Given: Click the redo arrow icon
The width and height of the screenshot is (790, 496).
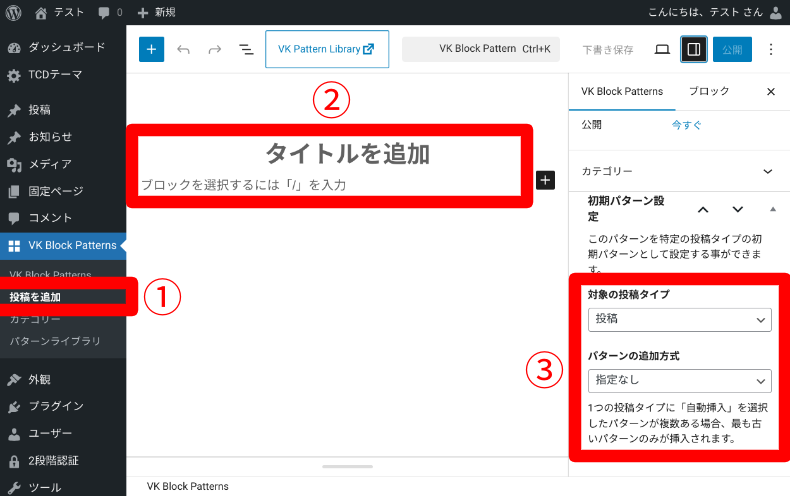Looking at the screenshot, I should pos(215,49).
